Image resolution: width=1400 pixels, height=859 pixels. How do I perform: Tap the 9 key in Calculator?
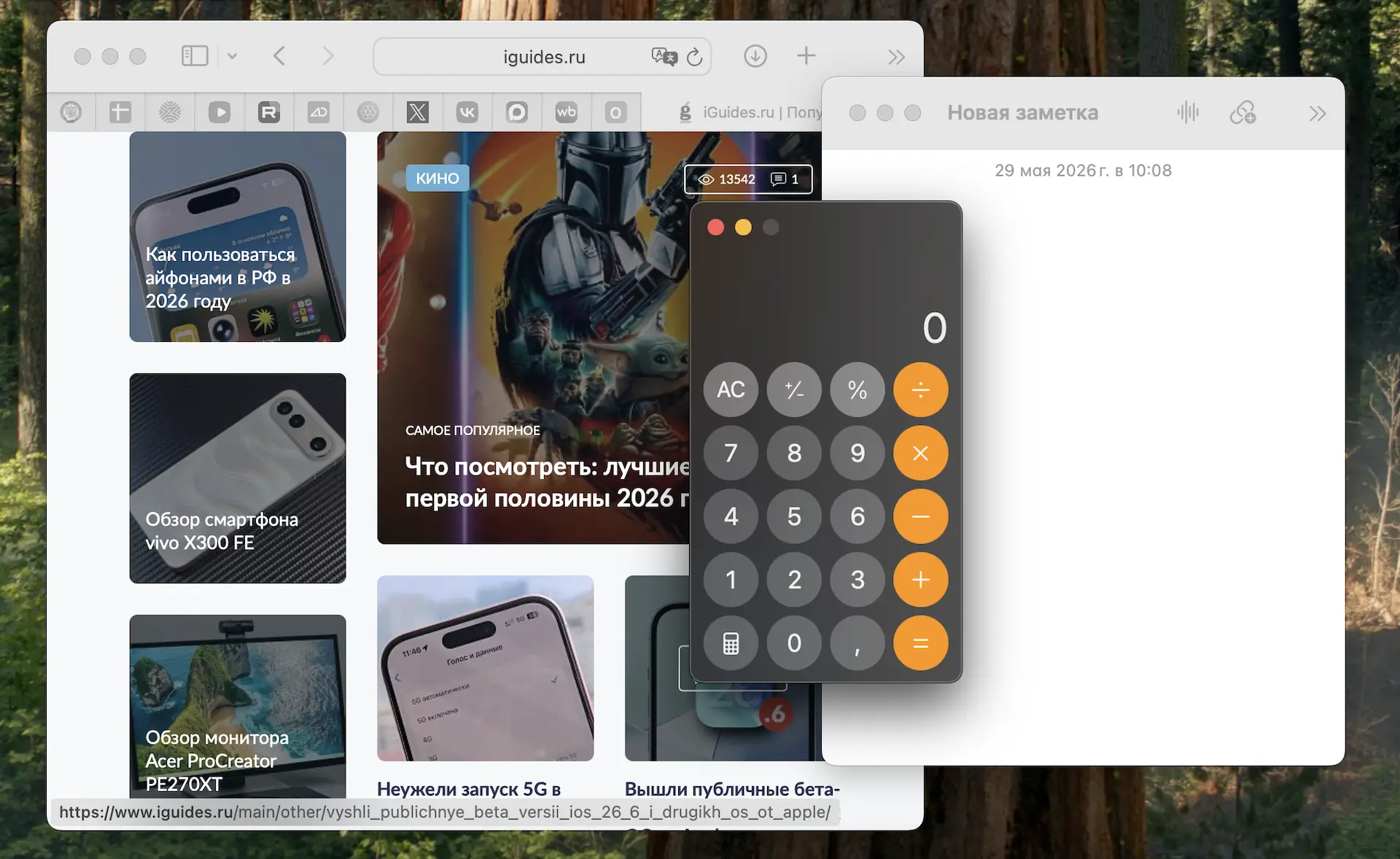coord(857,453)
